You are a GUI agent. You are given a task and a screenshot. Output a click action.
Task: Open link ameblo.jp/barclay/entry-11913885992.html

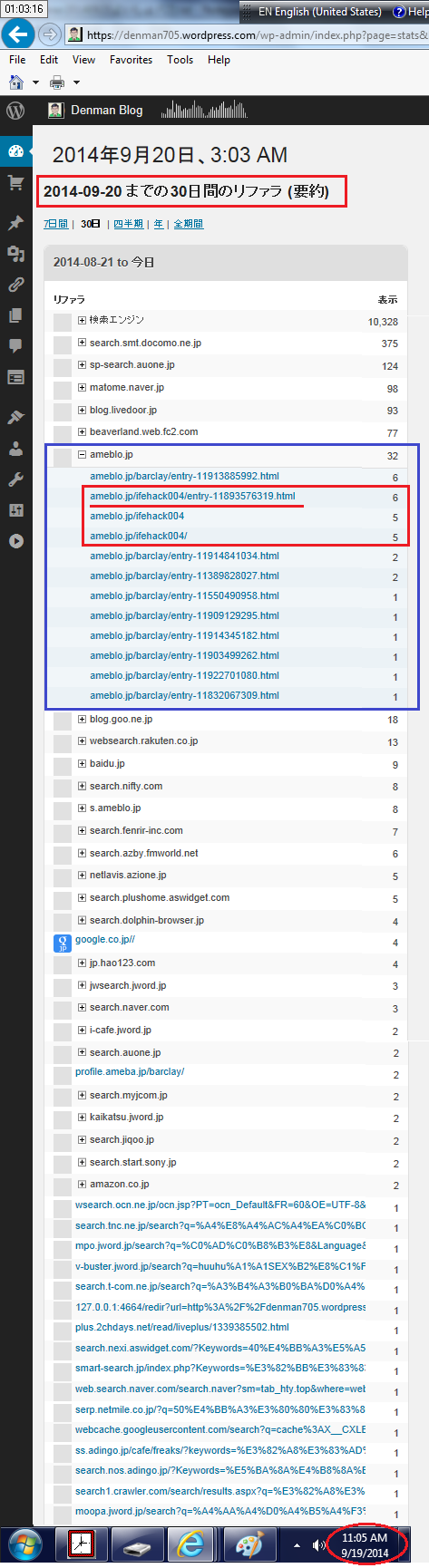click(184, 476)
